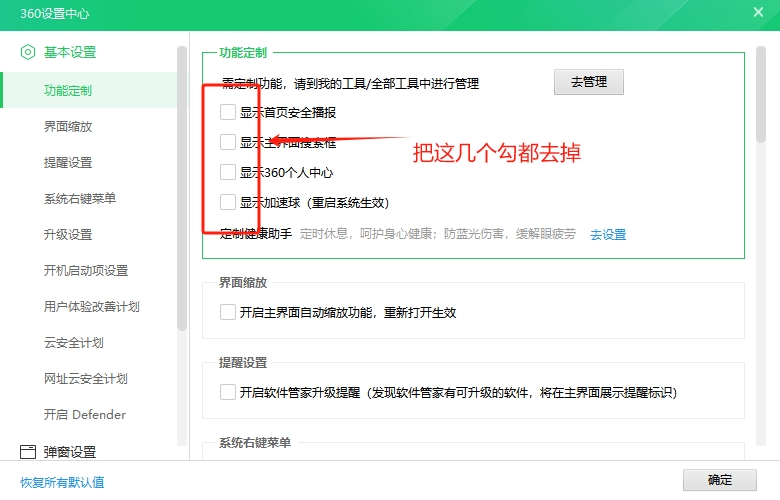Open 开机启动项设置 sidebar item
The height and width of the screenshot is (500, 780).
click(86, 271)
